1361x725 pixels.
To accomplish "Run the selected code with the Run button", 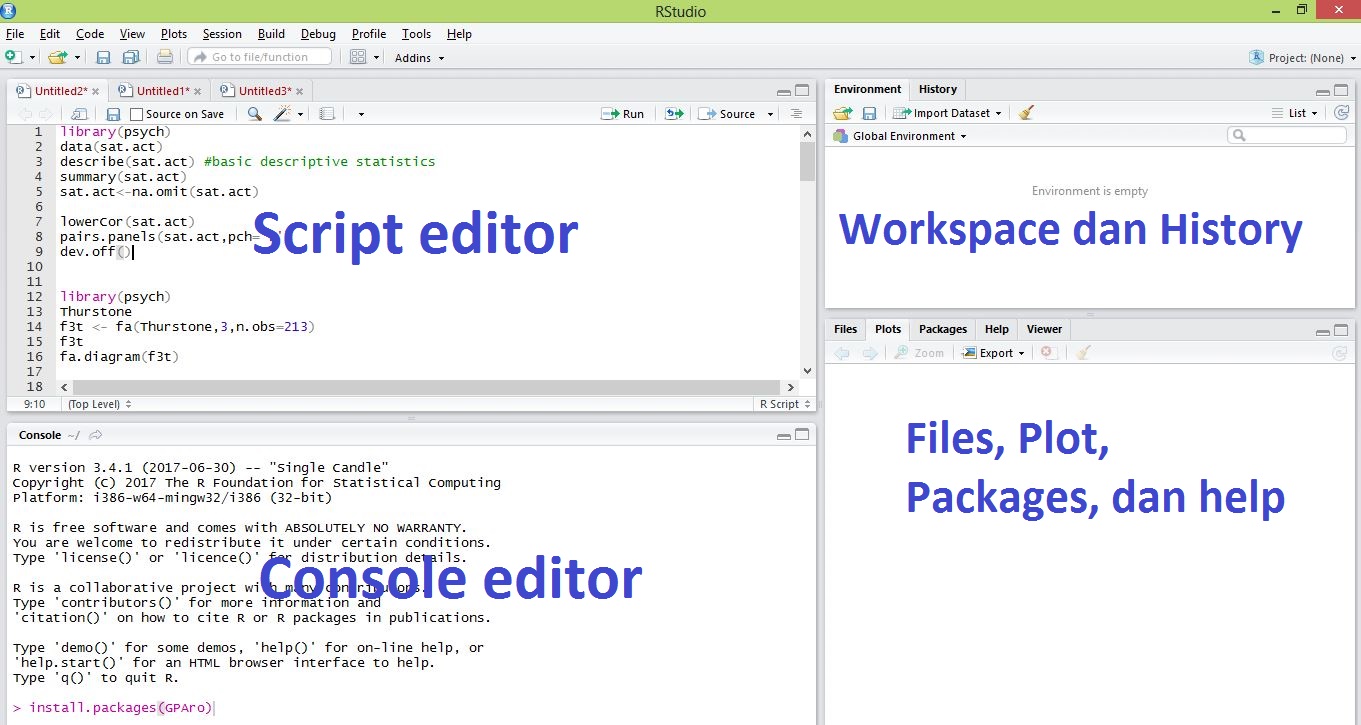I will 622,113.
